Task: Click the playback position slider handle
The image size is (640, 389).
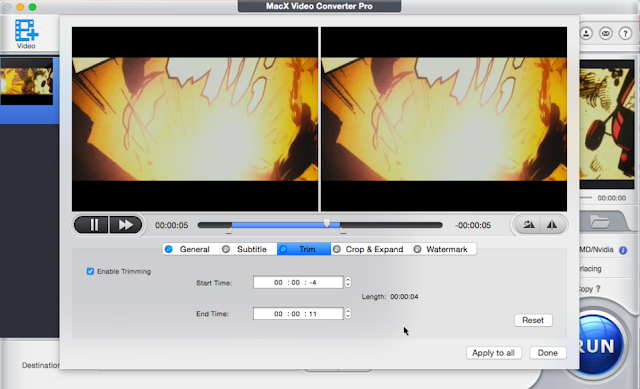Action: point(327,223)
